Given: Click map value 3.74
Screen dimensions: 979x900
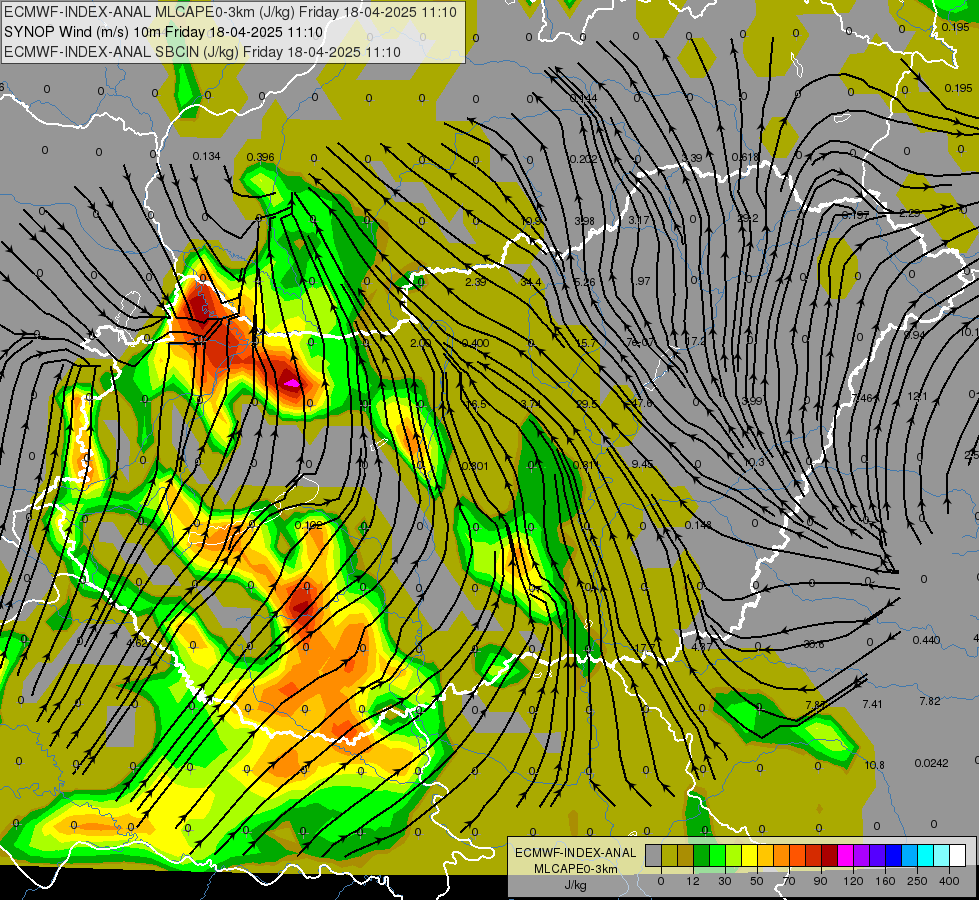Looking at the screenshot, I should (531, 404).
